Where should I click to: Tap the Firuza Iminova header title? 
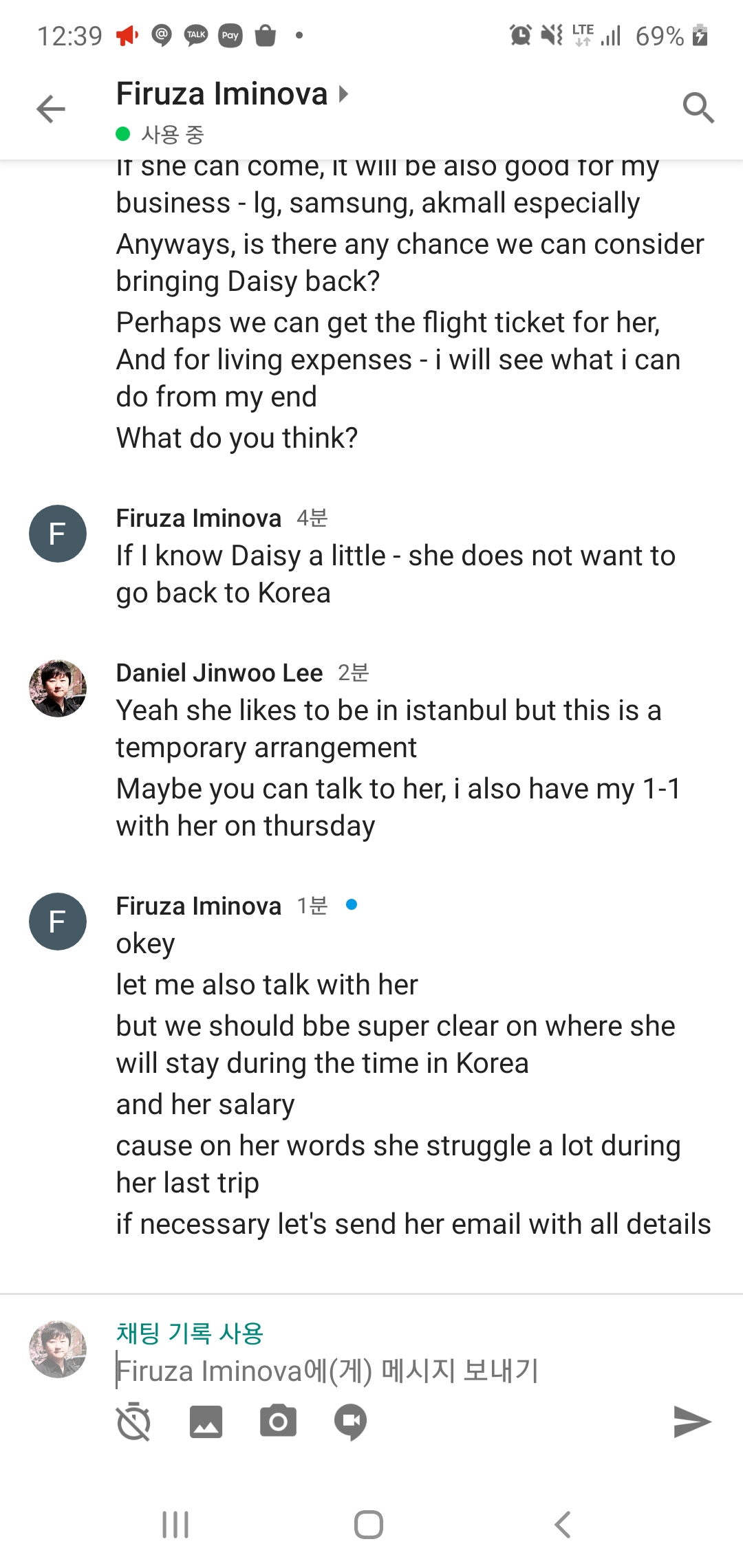pyautogui.click(x=222, y=94)
